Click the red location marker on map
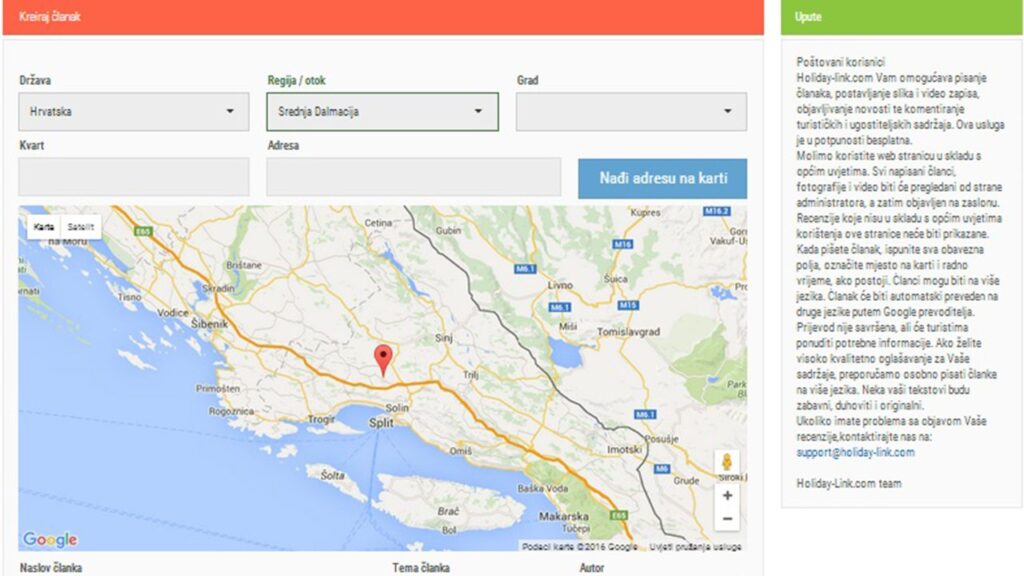Image resolution: width=1024 pixels, height=576 pixels. coord(382,359)
